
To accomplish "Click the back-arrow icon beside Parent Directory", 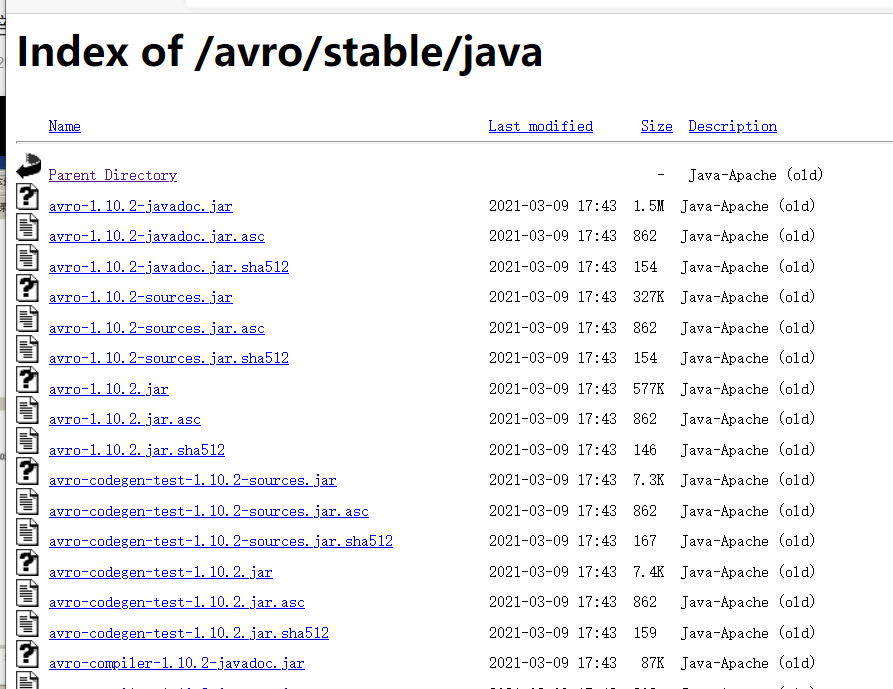I will point(28,166).
